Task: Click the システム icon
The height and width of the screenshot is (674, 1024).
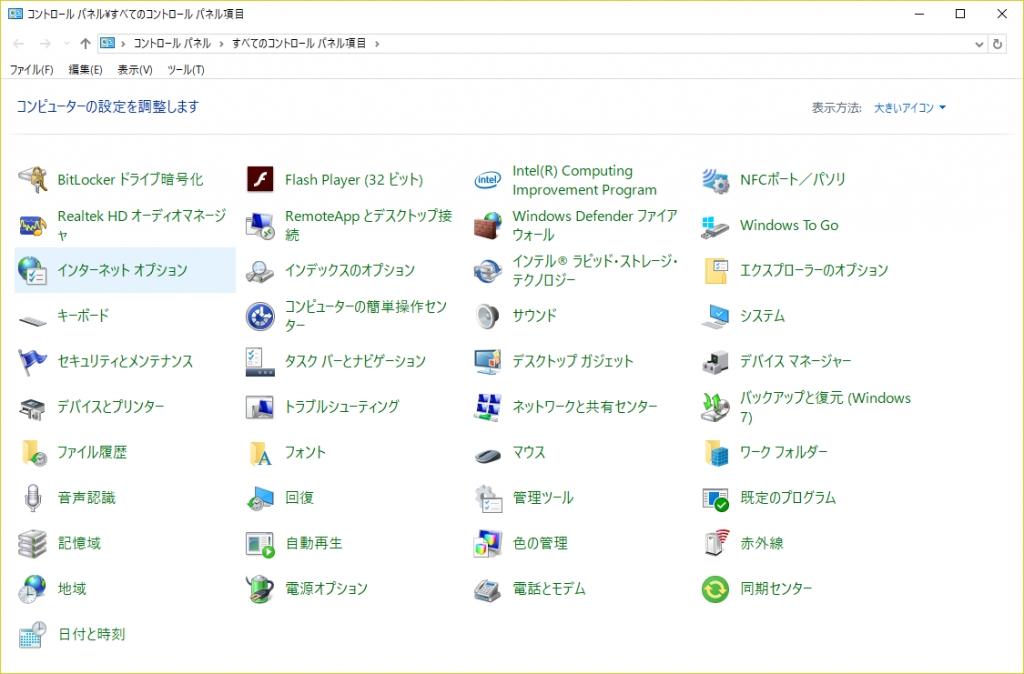Action: pos(715,316)
